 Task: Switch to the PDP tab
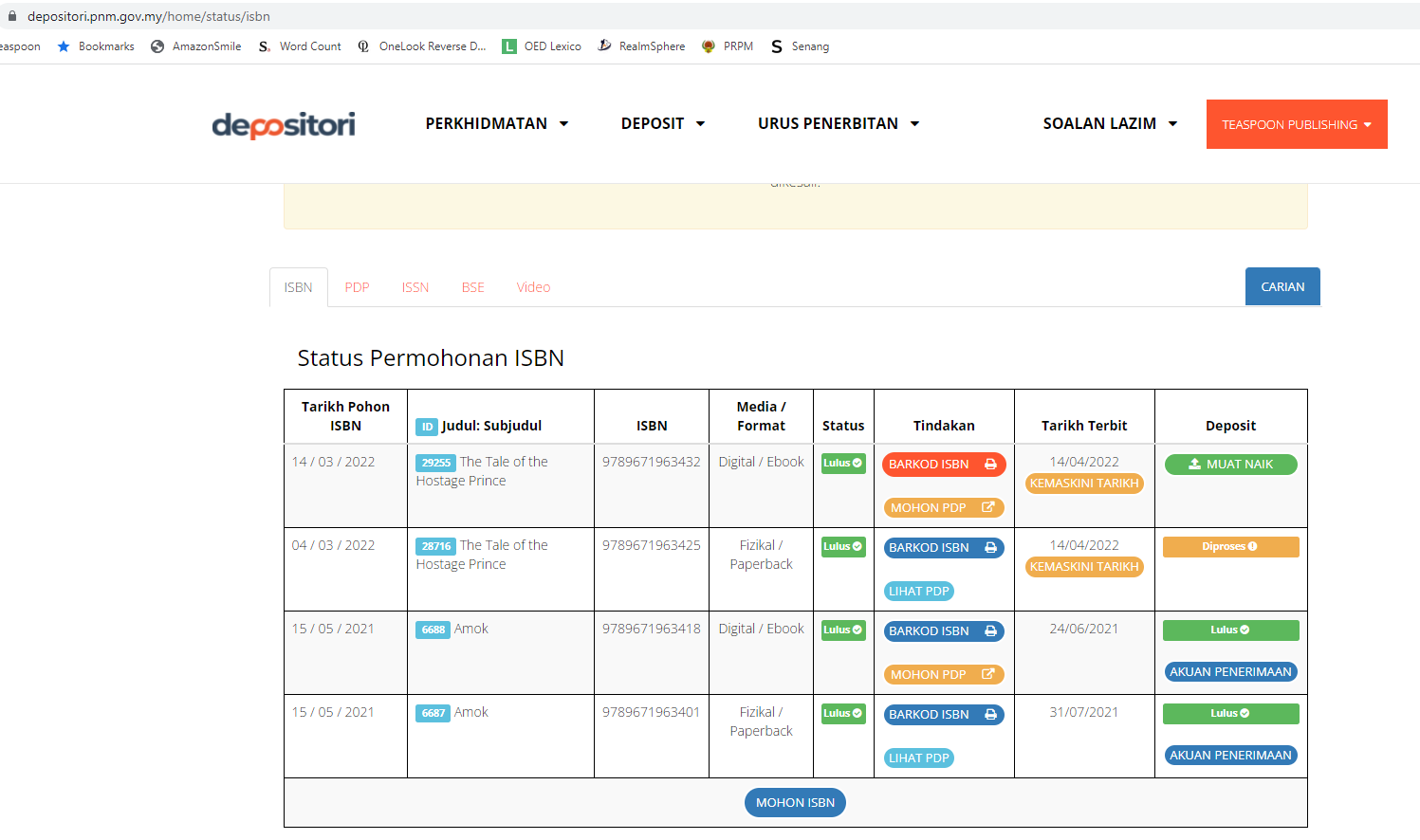pos(357,287)
